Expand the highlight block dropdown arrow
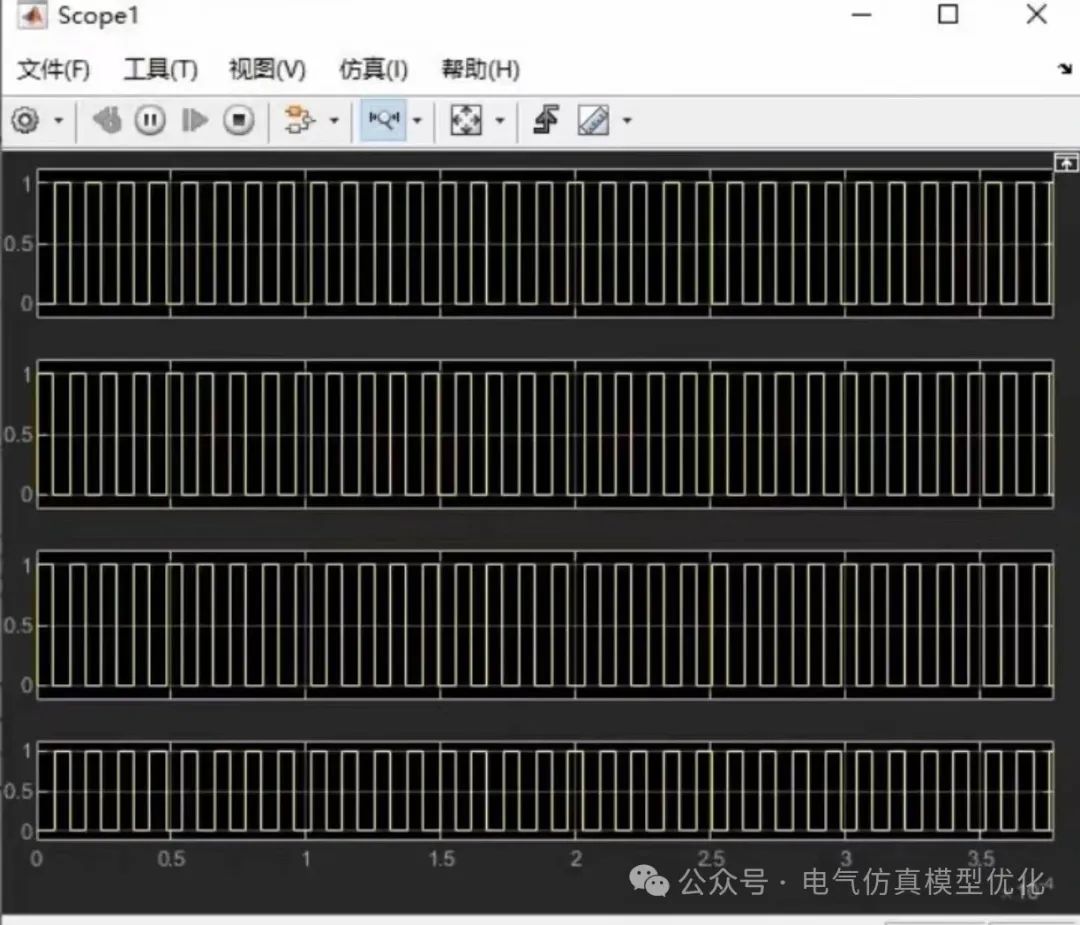 (x=334, y=121)
